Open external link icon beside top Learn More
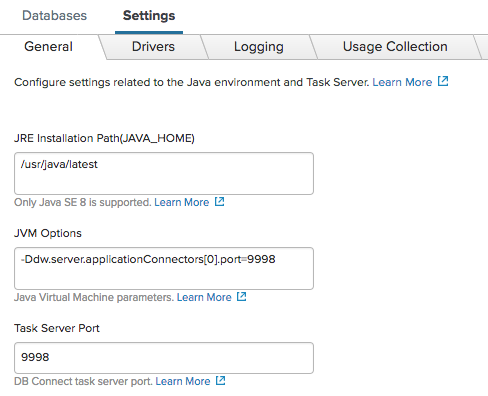This screenshot has width=488, height=396. (443, 81)
